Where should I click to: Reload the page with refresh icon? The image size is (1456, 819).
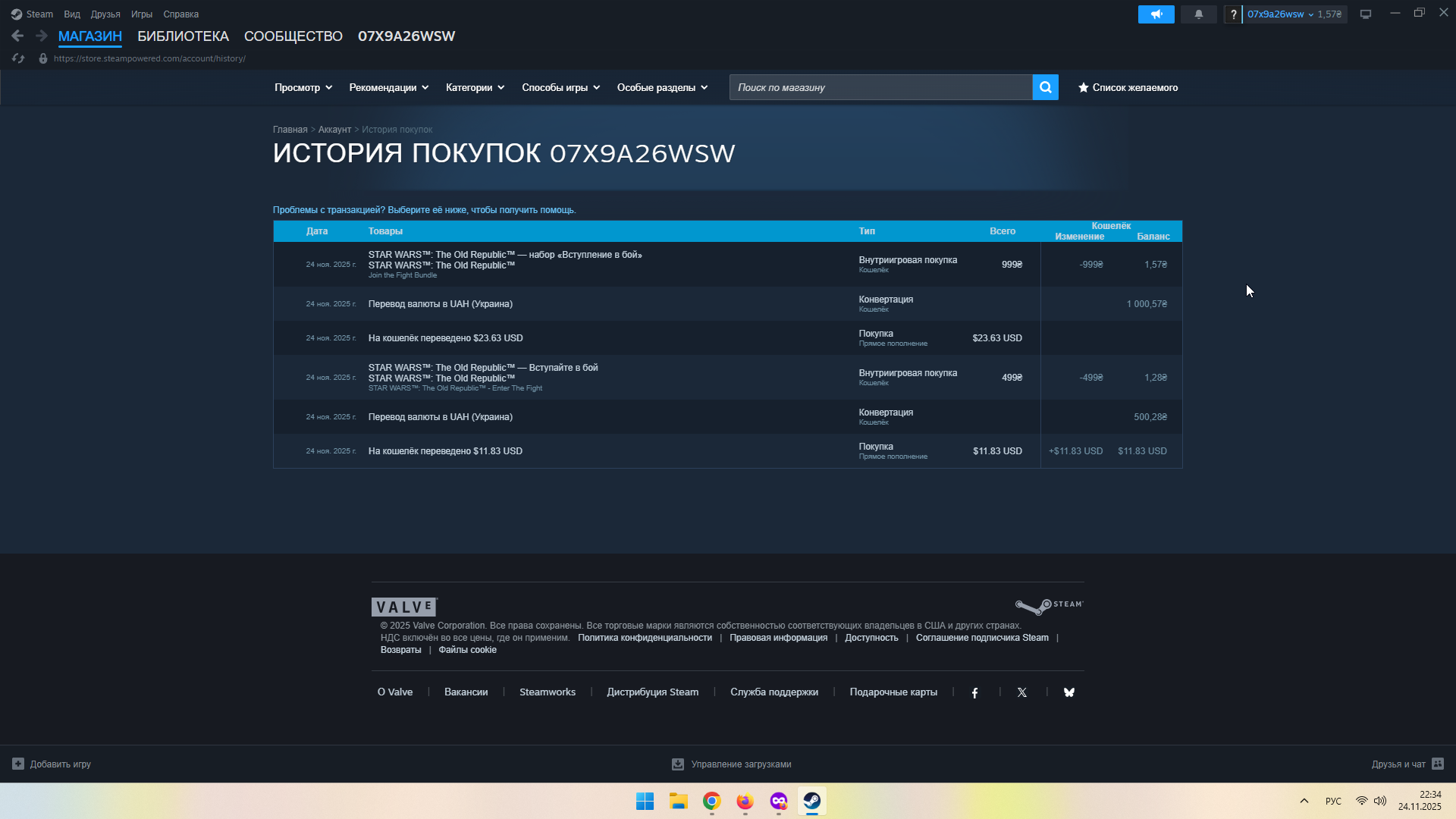pos(18,58)
